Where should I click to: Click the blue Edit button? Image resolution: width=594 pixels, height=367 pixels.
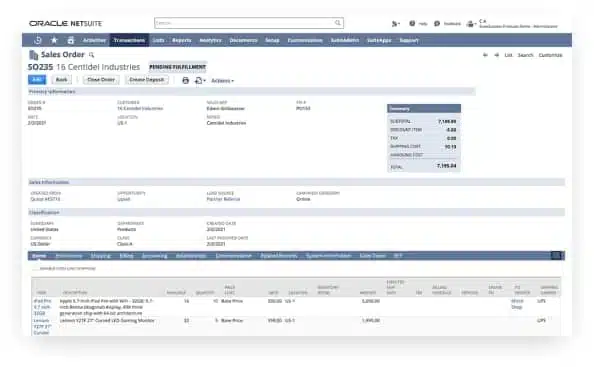[x=37, y=80]
